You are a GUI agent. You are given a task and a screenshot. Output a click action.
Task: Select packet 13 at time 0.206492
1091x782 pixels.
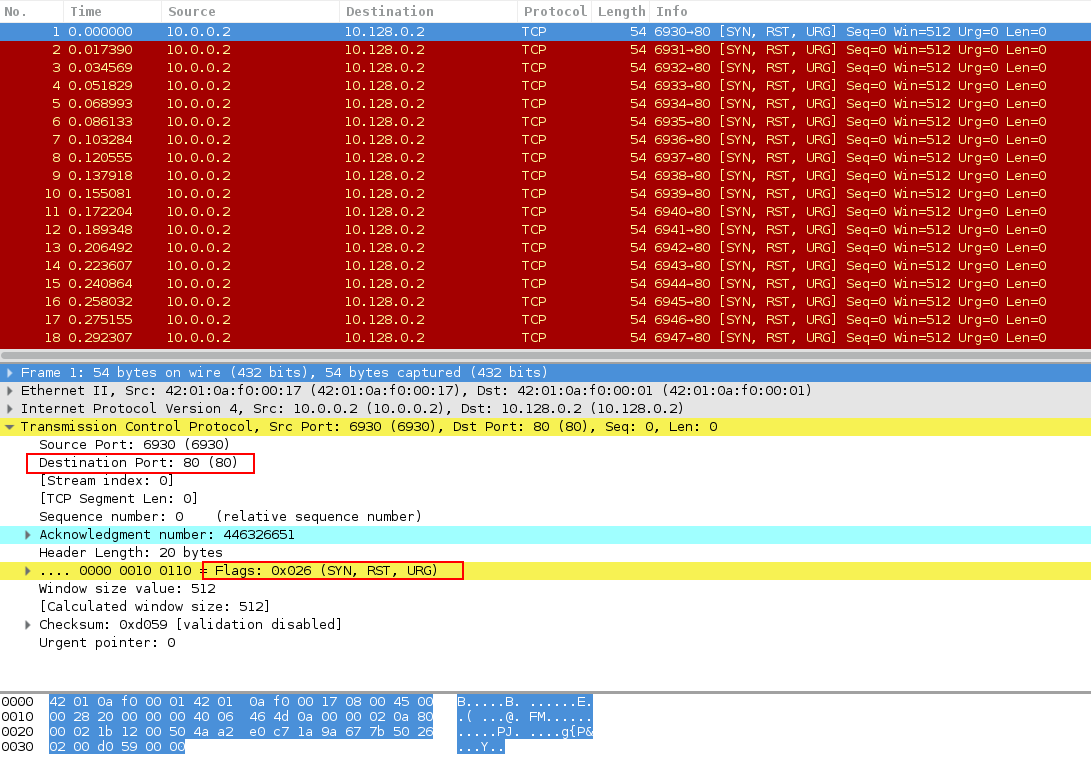click(546, 248)
